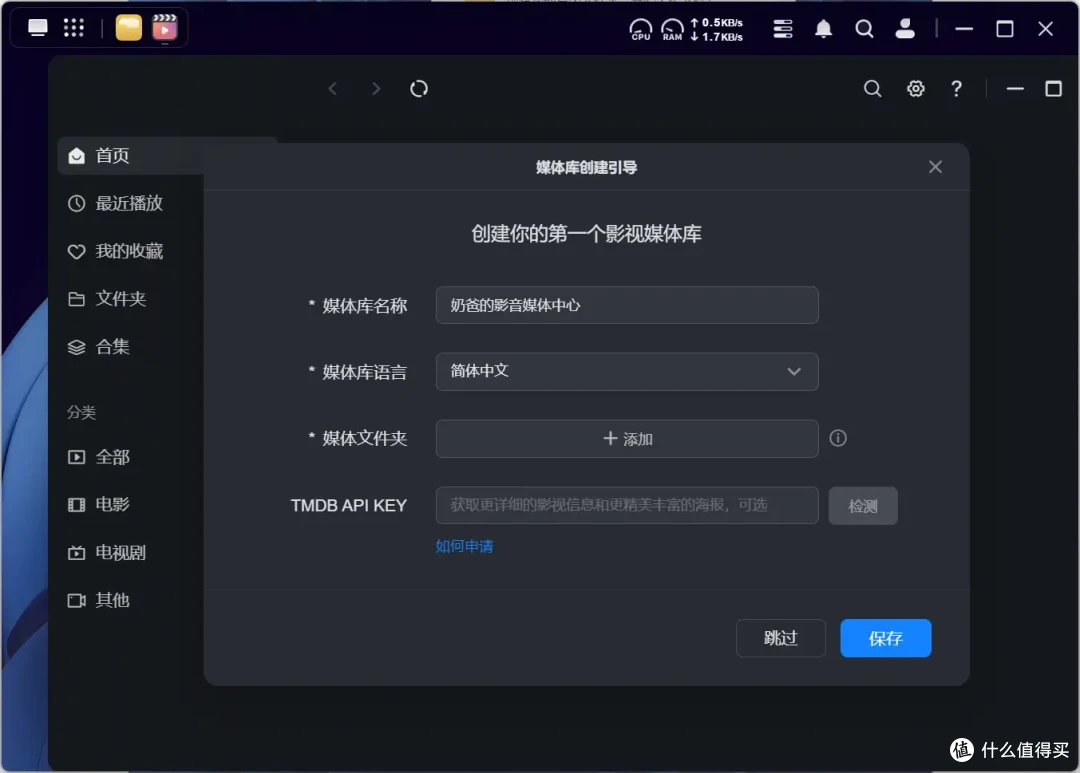The width and height of the screenshot is (1080, 773).
Task: Switch to the pink video player app icon
Action: pos(165,28)
